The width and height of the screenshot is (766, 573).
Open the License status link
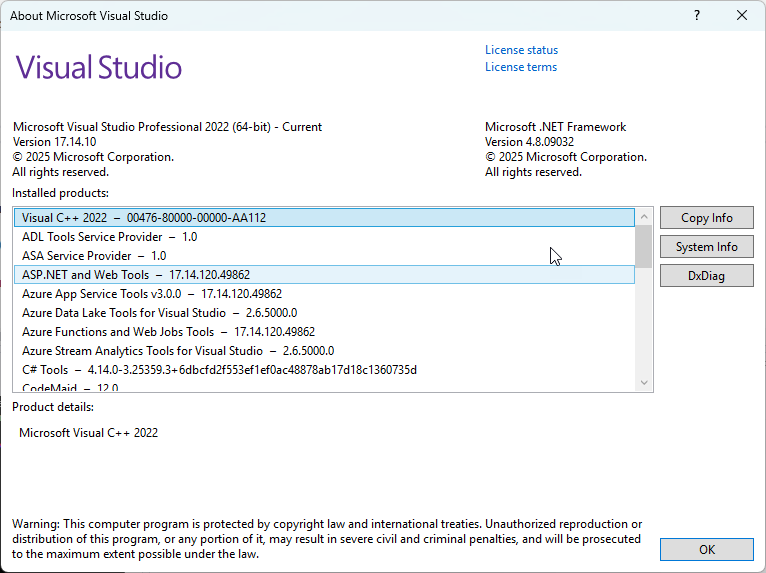click(521, 50)
